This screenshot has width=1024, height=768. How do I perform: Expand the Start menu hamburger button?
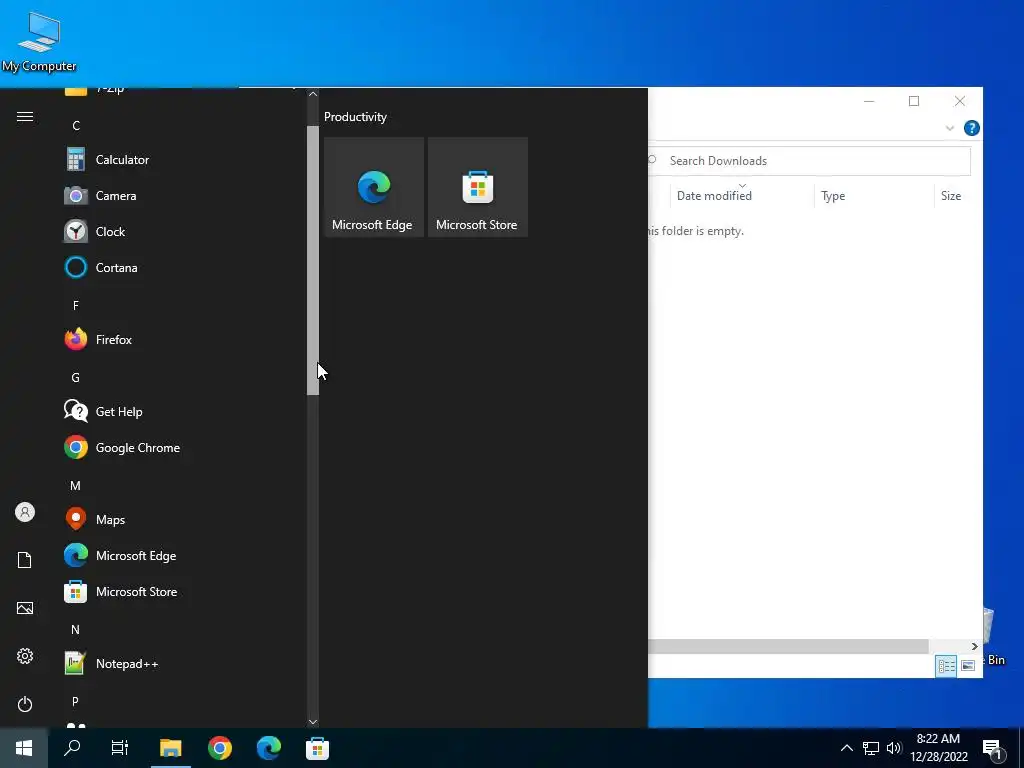click(25, 116)
